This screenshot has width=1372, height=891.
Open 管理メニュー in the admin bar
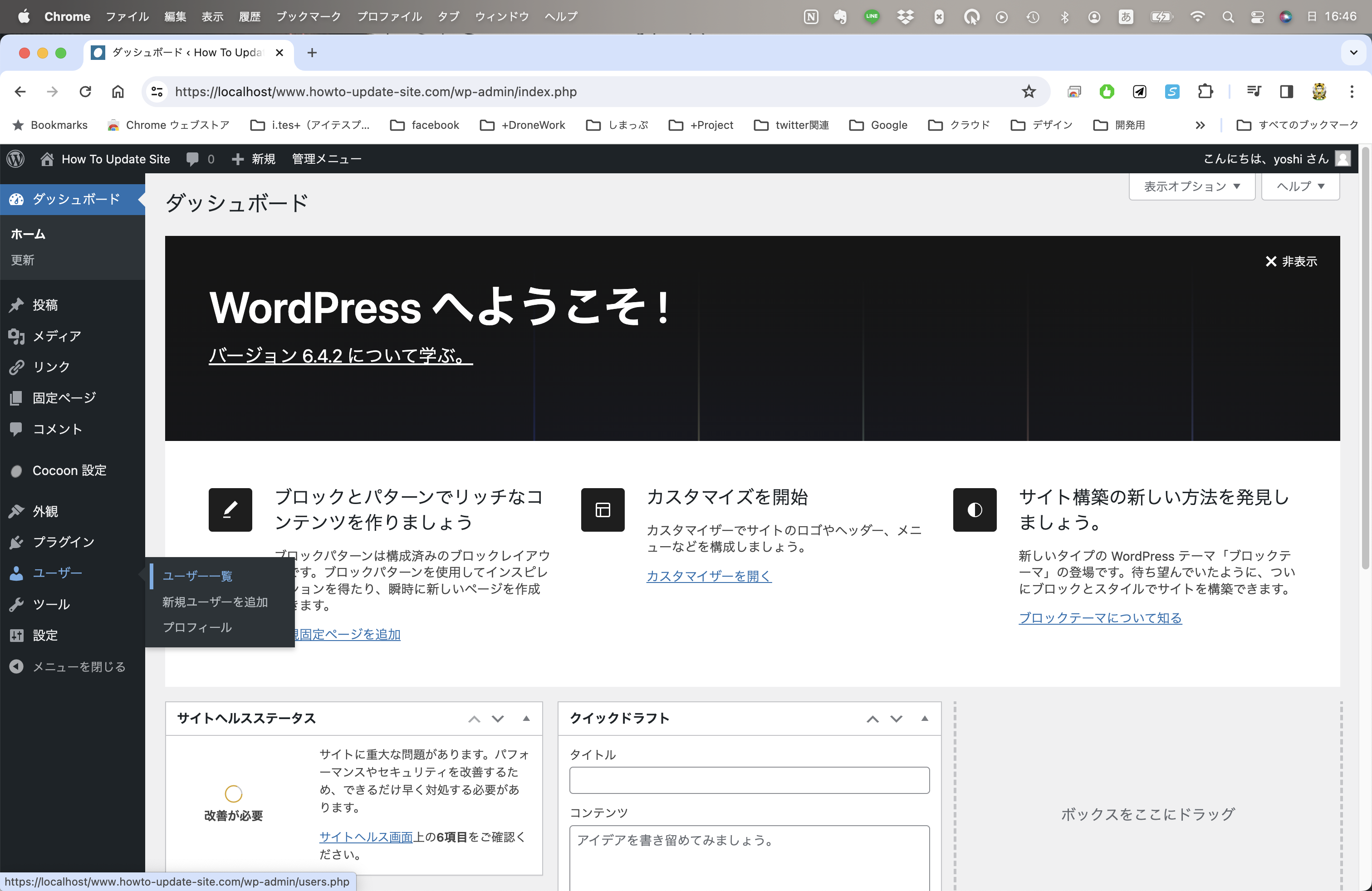[327, 159]
